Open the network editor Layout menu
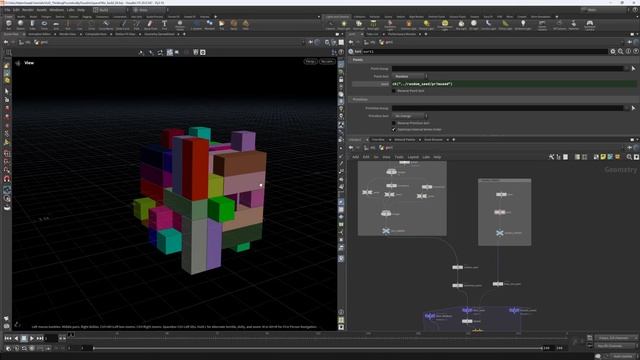The image size is (640, 360). pos(413,157)
